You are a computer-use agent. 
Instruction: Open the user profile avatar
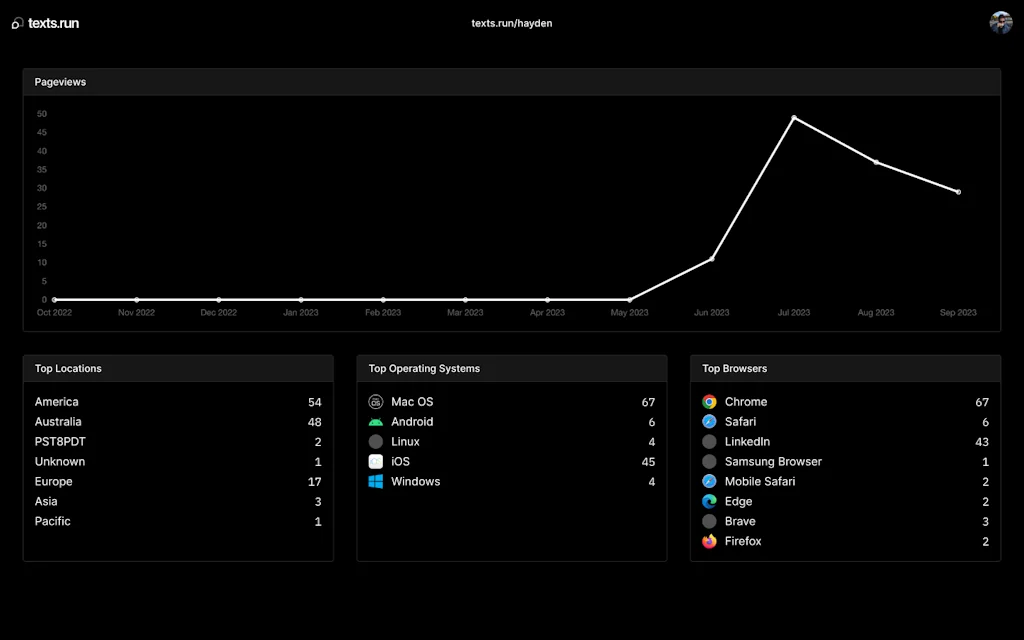point(1000,23)
